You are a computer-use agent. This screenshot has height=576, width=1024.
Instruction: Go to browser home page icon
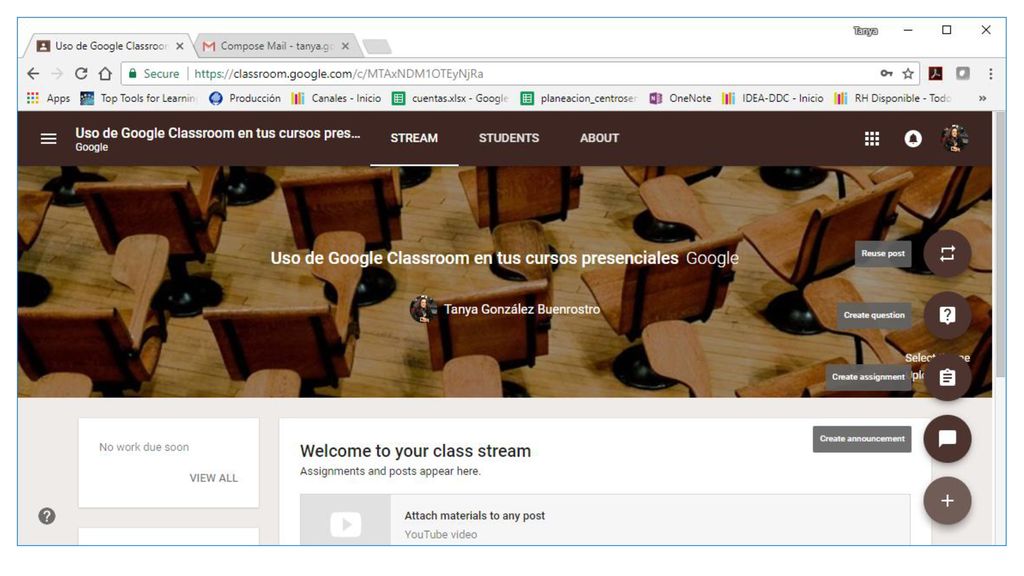coord(105,74)
